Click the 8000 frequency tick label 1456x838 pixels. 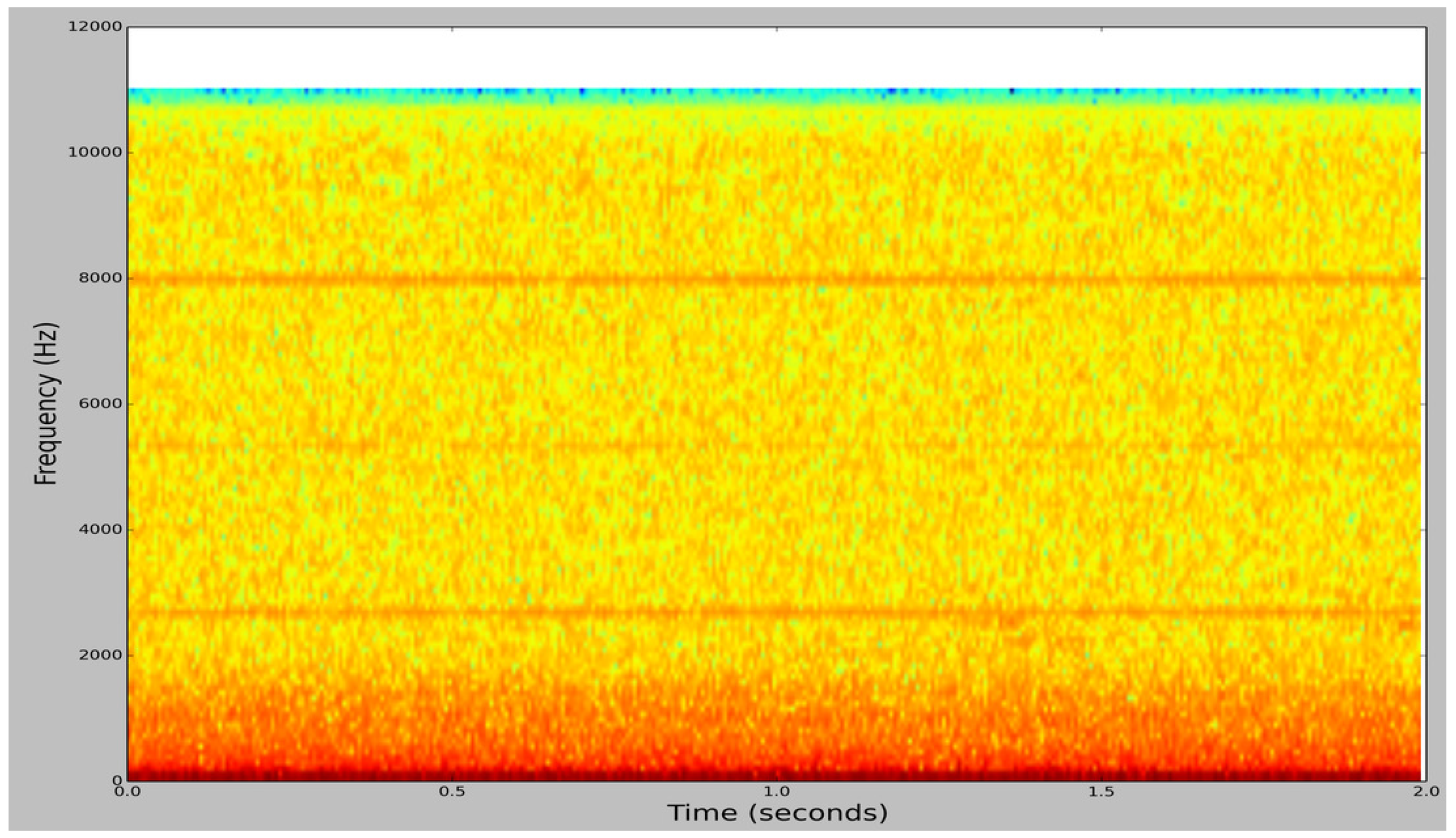pos(100,278)
